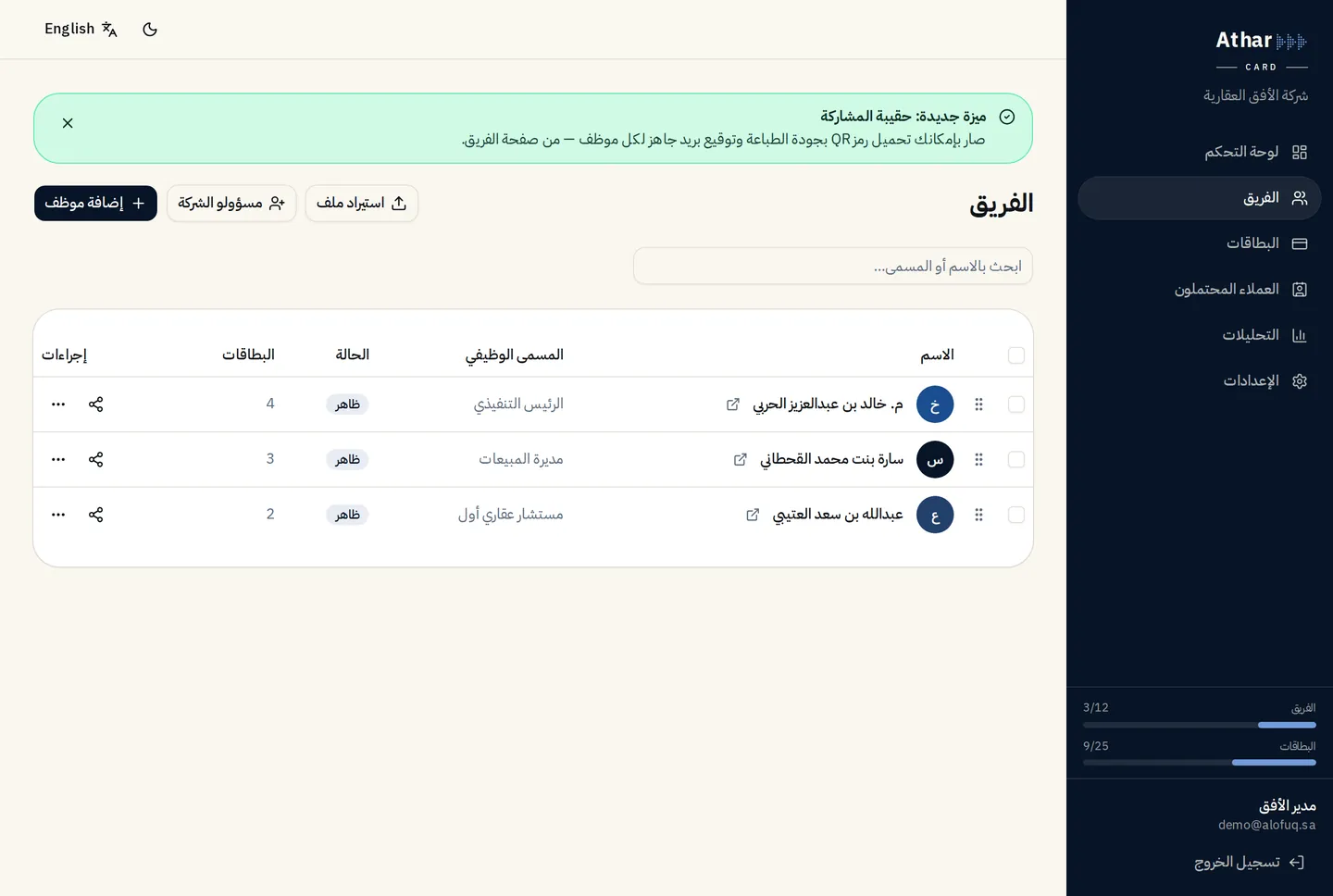Switch language to English
1333x896 pixels.
point(81,30)
